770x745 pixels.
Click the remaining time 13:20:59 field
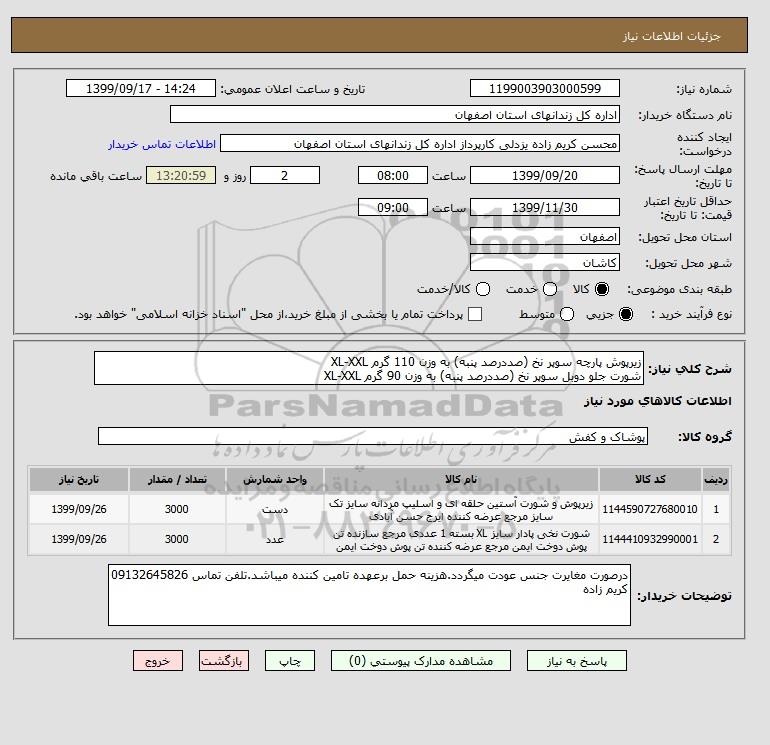click(181, 175)
